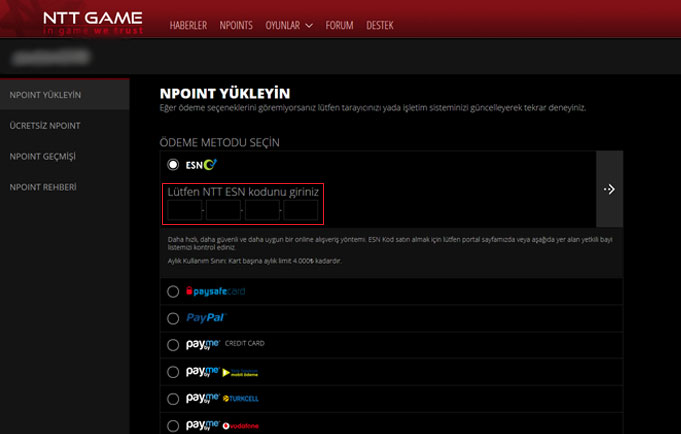Select the PayPal radio button

click(x=173, y=318)
